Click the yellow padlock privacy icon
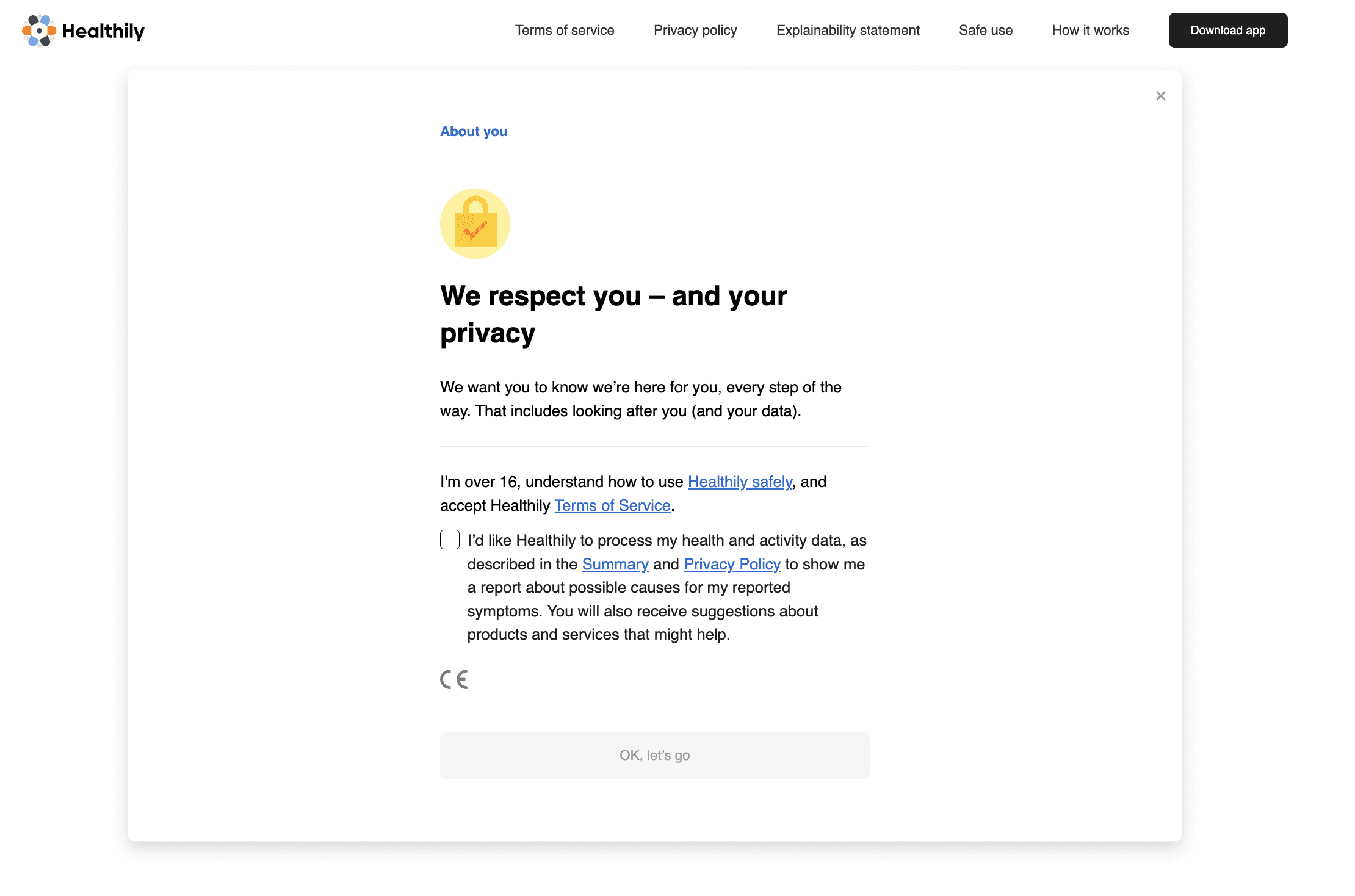This screenshot has width=1355, height=896. pyautogui.click(x=475, y=223)
